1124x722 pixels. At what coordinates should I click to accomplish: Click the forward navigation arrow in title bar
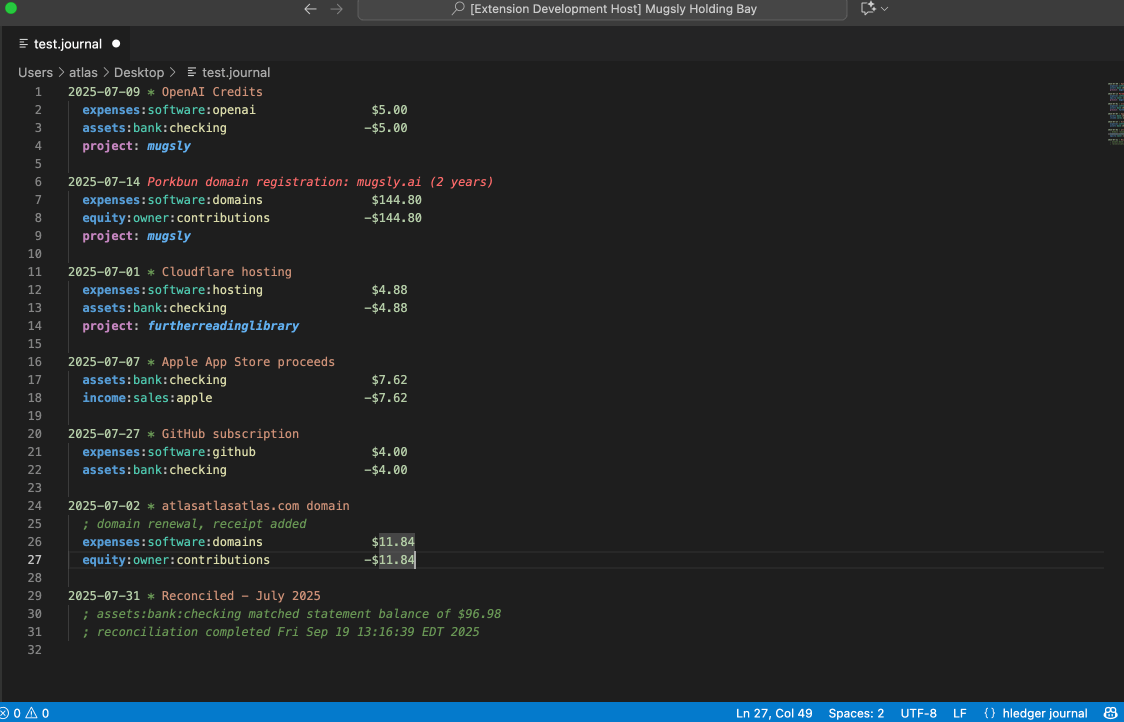pos(338,8)
